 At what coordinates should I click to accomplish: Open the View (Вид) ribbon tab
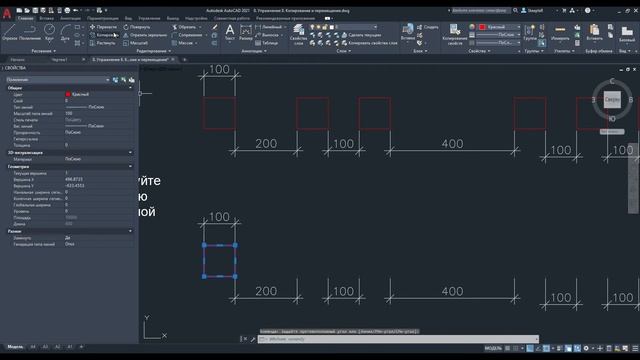pyautogui.click(x=129, y=18)
